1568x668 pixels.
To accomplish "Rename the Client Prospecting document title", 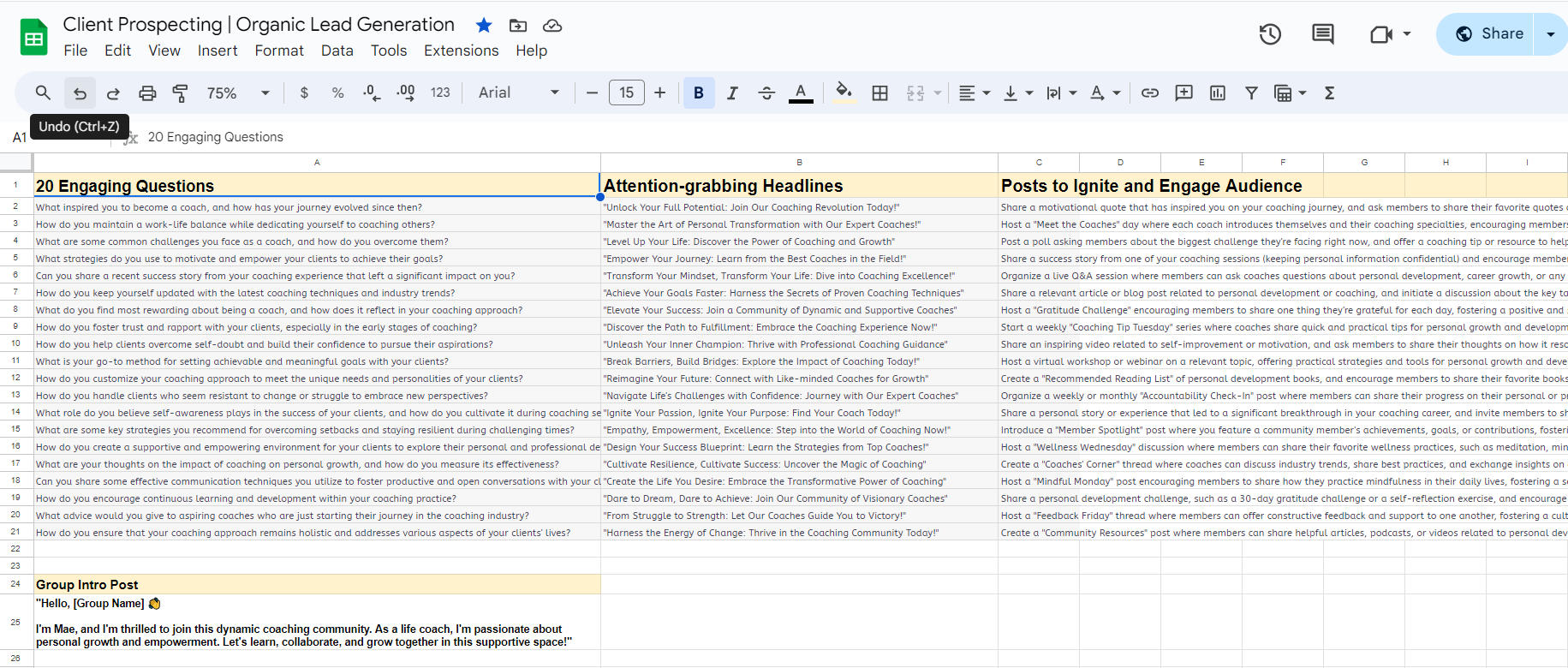I will [259, 25].
